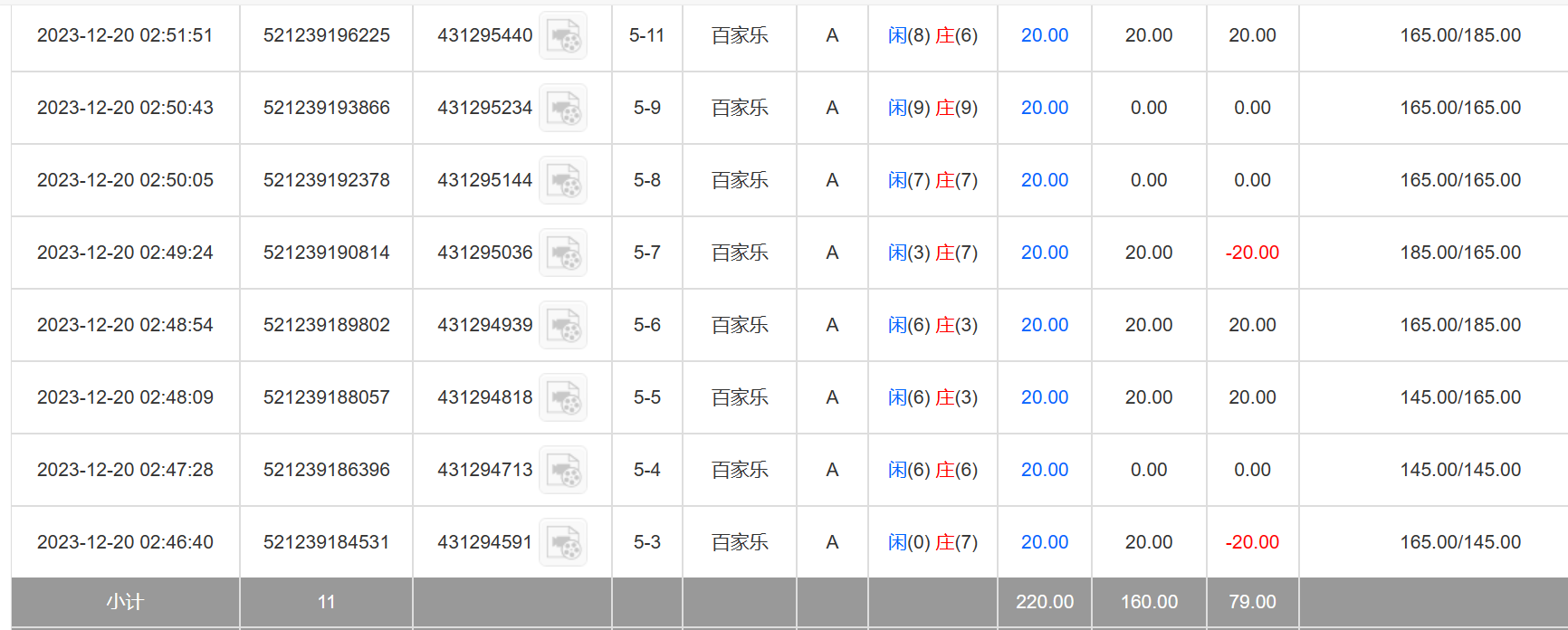Image resolution: width=1568 pixels, height=630 pixels.
Task: Click subtotal profit value 79.00
Action: (1252, 602)
